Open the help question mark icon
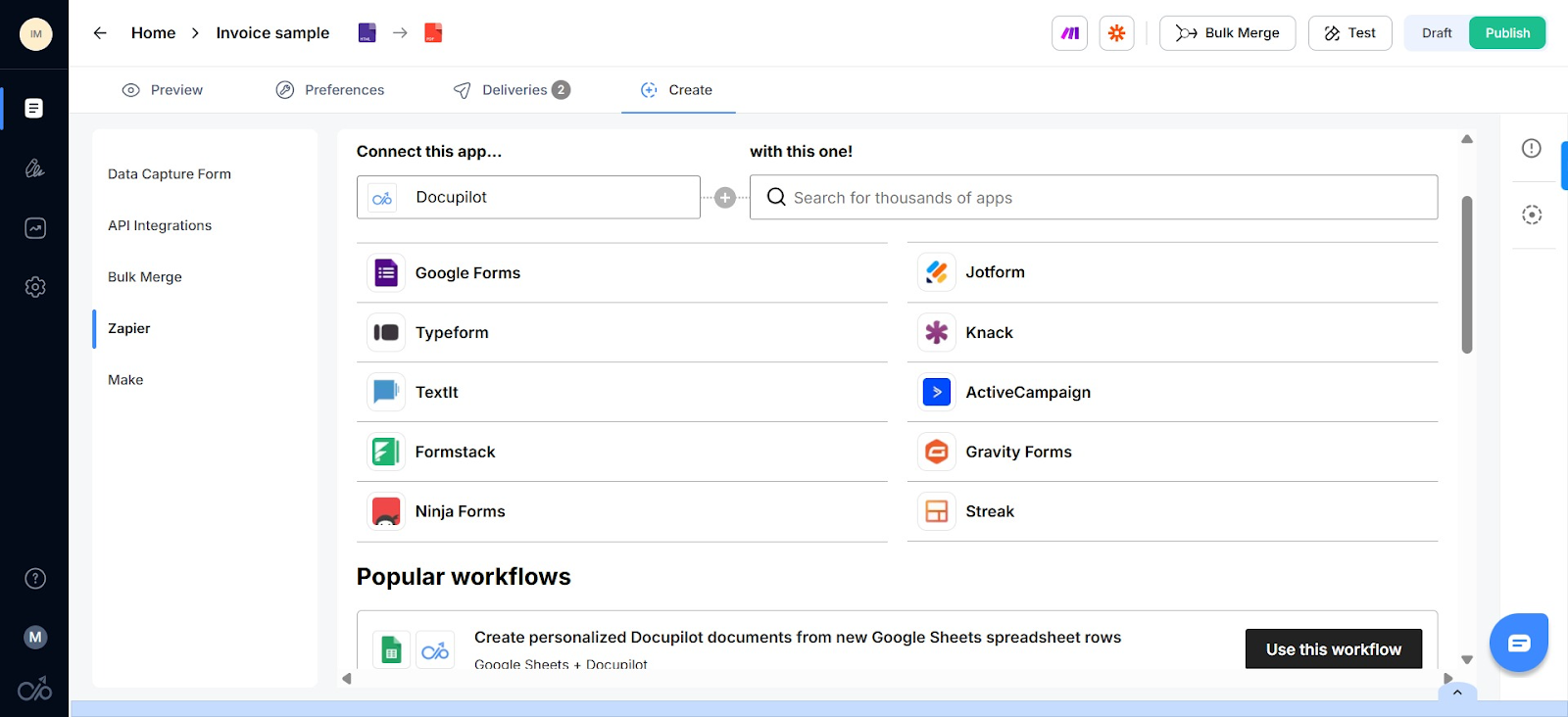Image resolution: width=1568 pixels, height=717 pixels. tap(35, 579)
